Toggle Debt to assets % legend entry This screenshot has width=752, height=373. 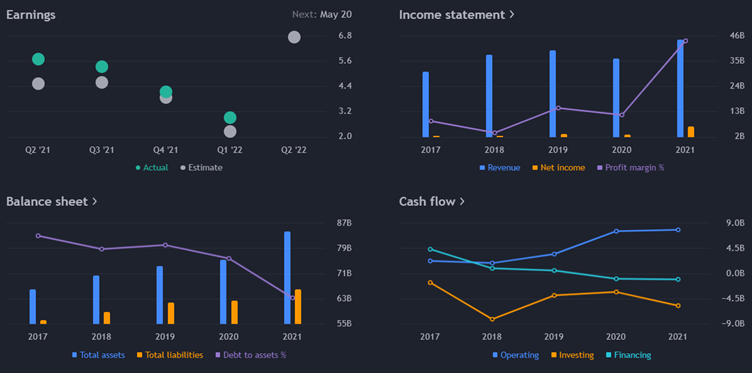(x=250, y=355)
